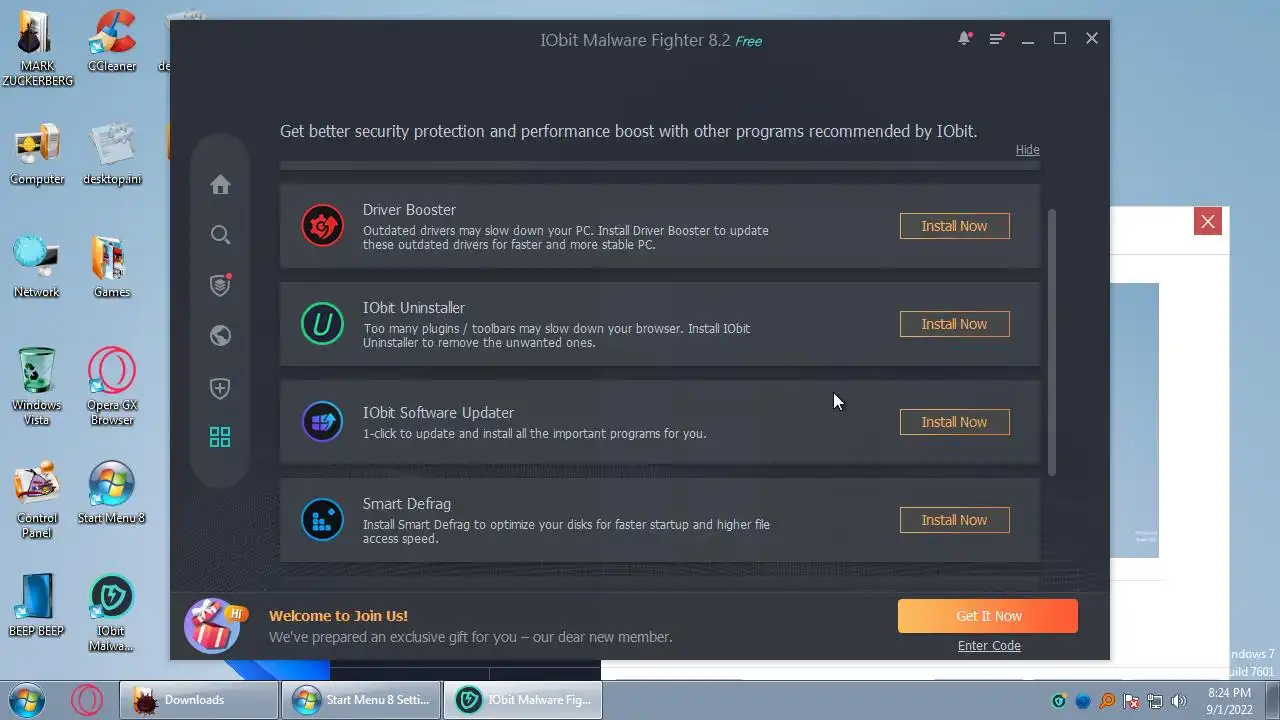This screenshot has height=720, width=1280.
Task: Select the Opera GX Browser desktop icon
Action: (x=112, y=387)
